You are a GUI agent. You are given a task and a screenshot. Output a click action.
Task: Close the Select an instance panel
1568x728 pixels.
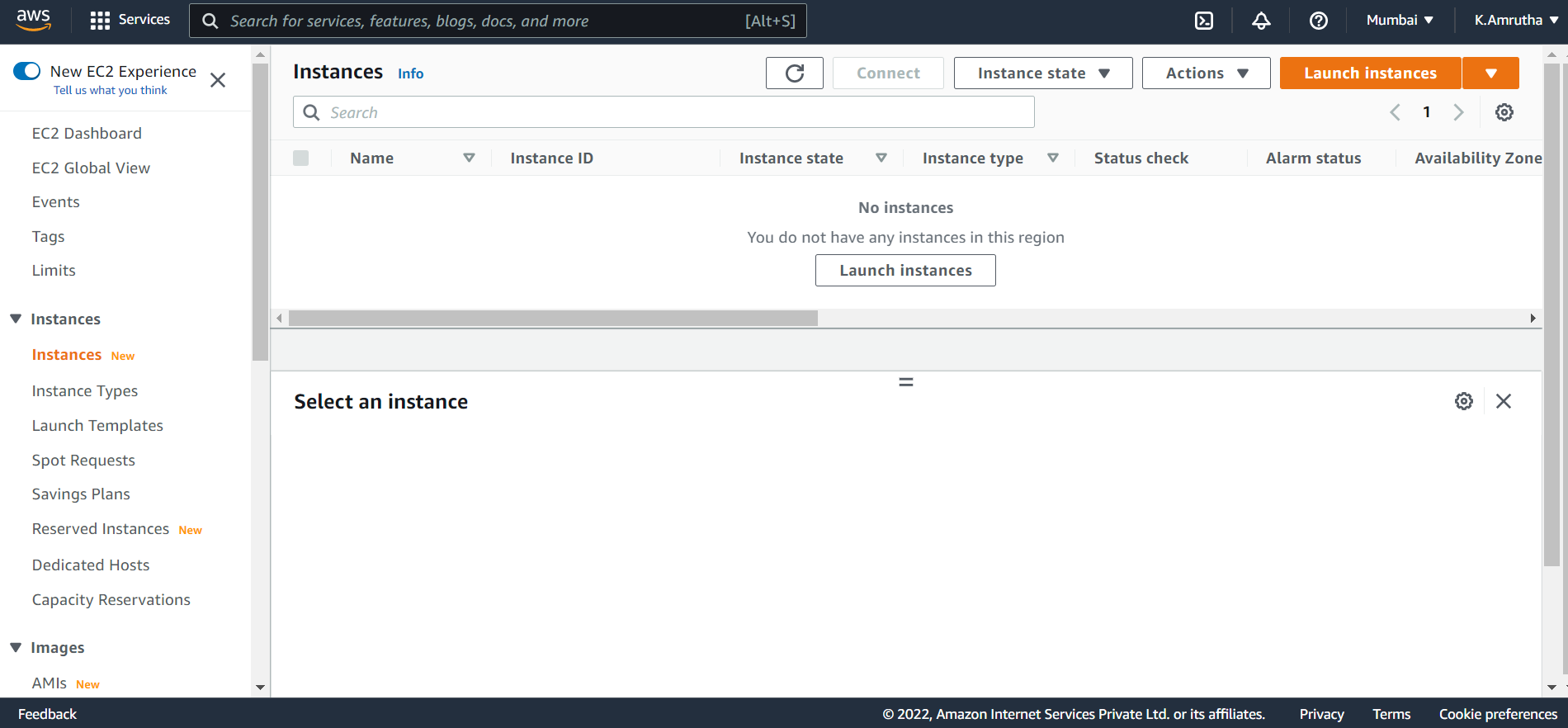[1504, 401]
